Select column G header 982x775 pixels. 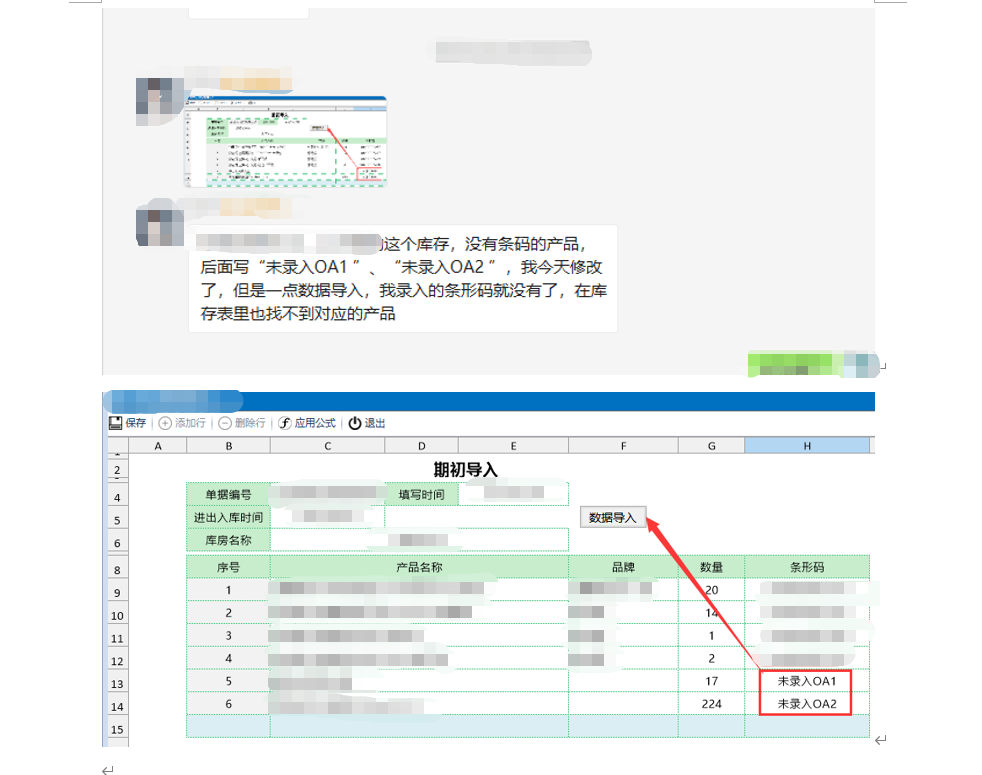pos(711,446)
